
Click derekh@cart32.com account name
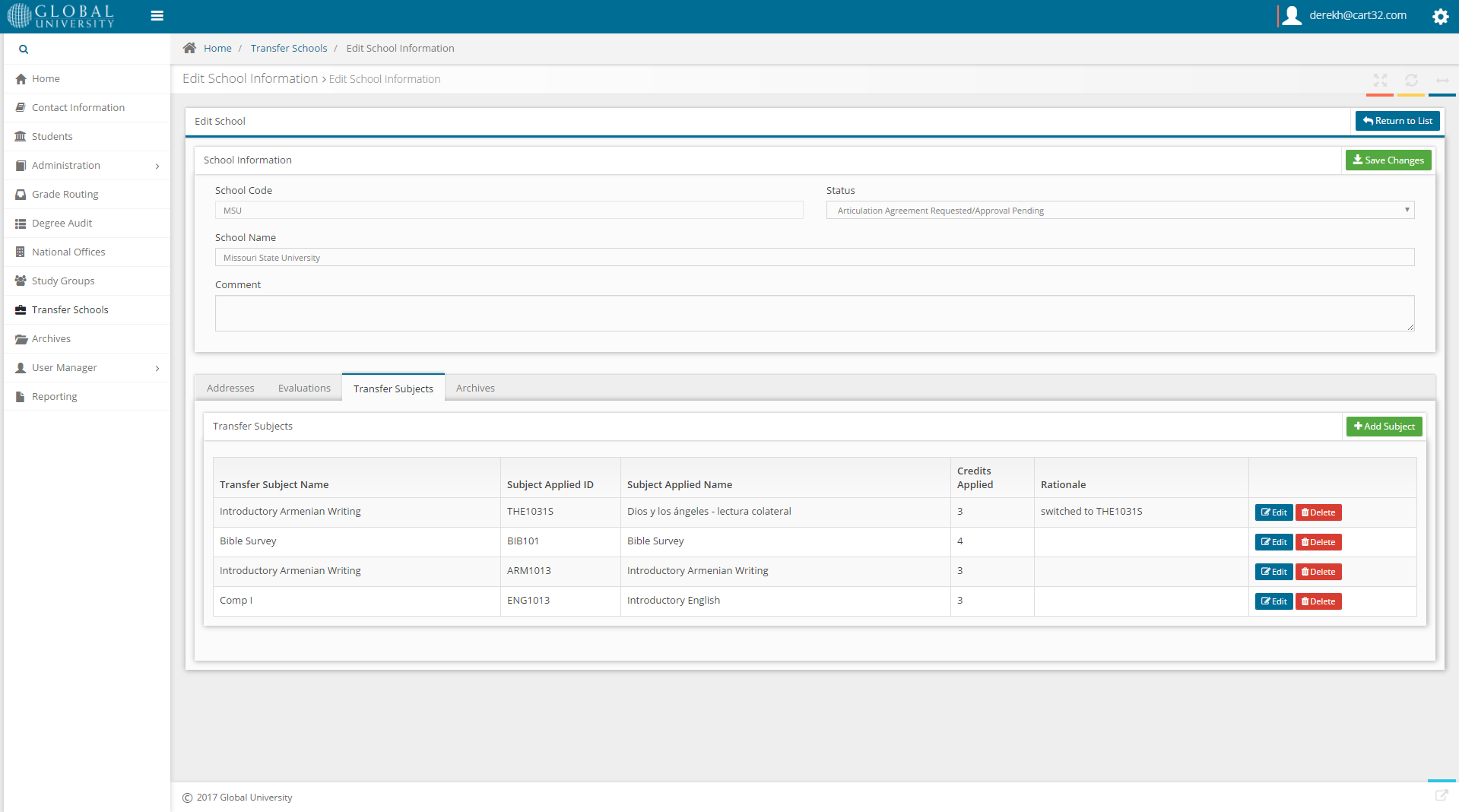[x=1357, y=15]
